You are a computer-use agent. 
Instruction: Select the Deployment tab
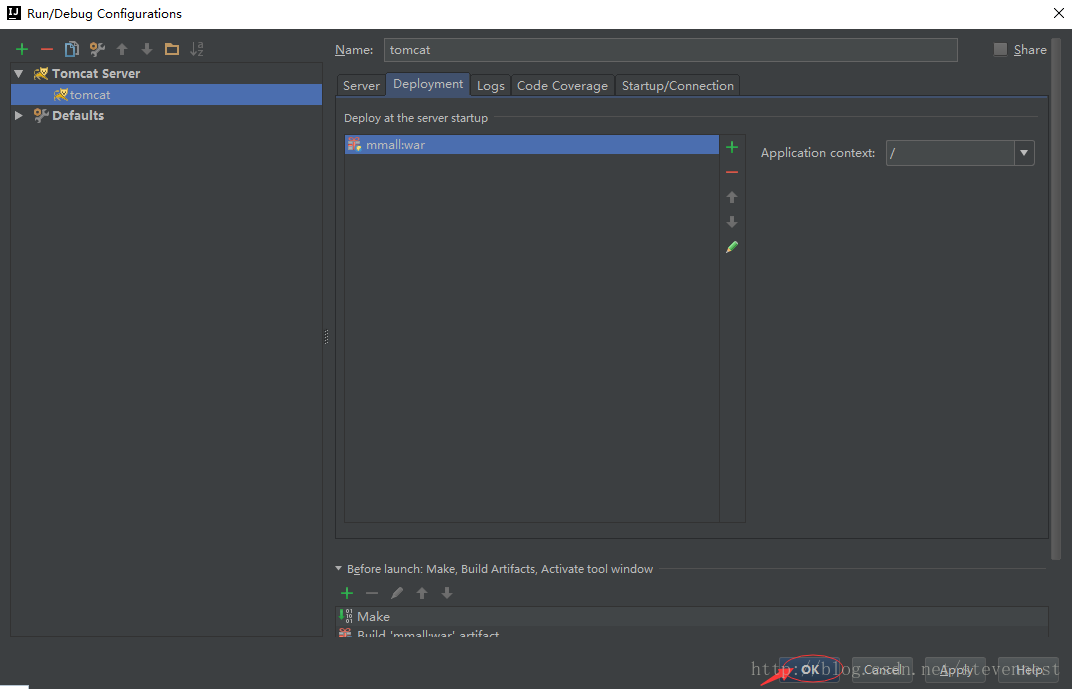(428, 84)
